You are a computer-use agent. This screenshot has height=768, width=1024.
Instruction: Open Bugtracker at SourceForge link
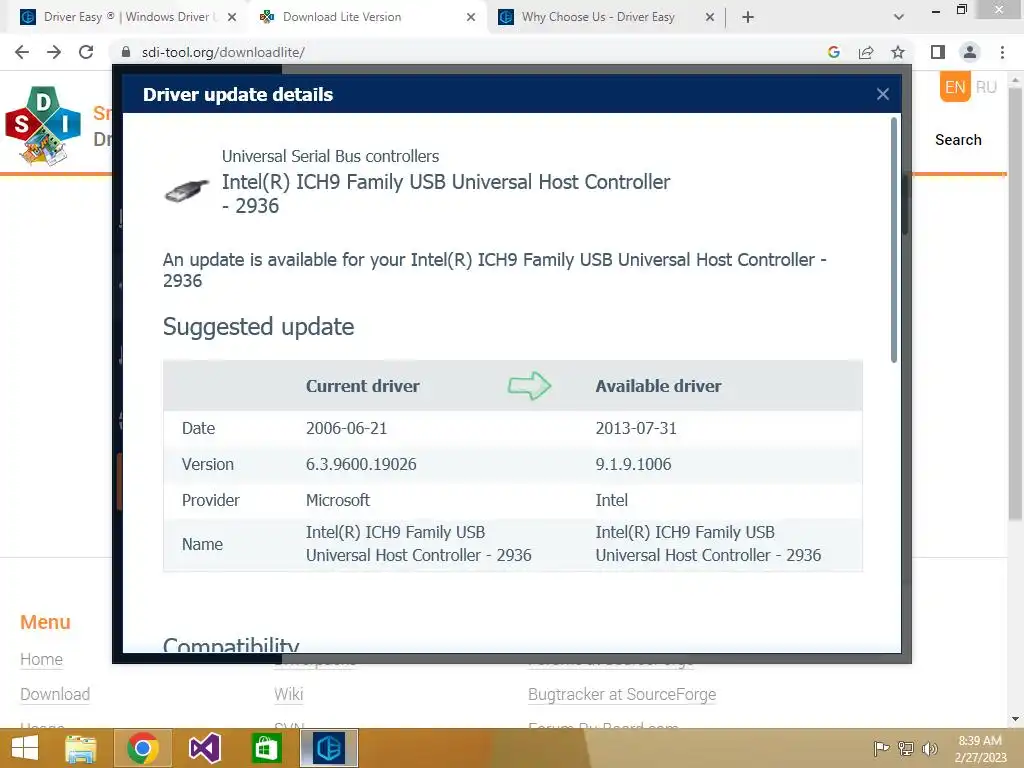(622, 694)
